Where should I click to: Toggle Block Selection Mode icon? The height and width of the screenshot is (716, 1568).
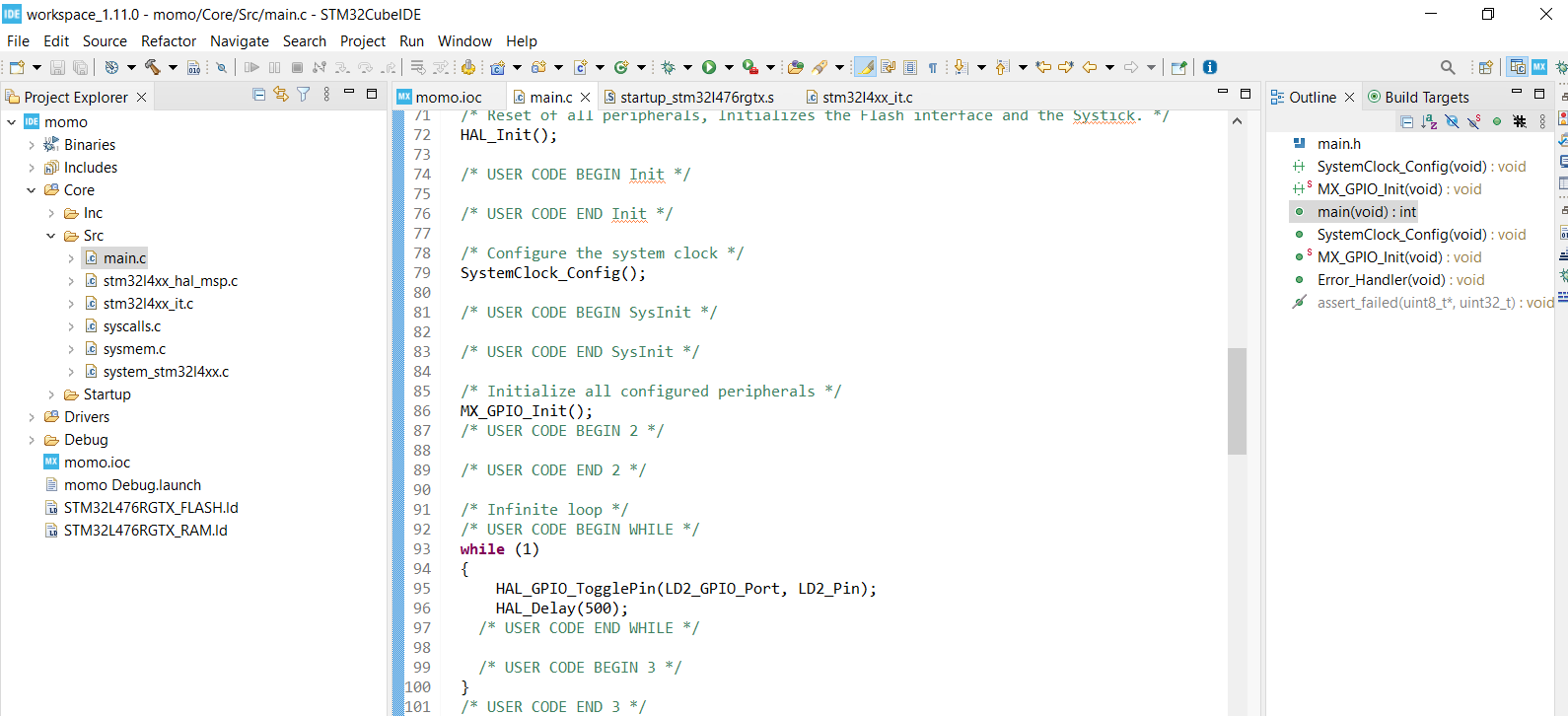[x=910, y=67]
